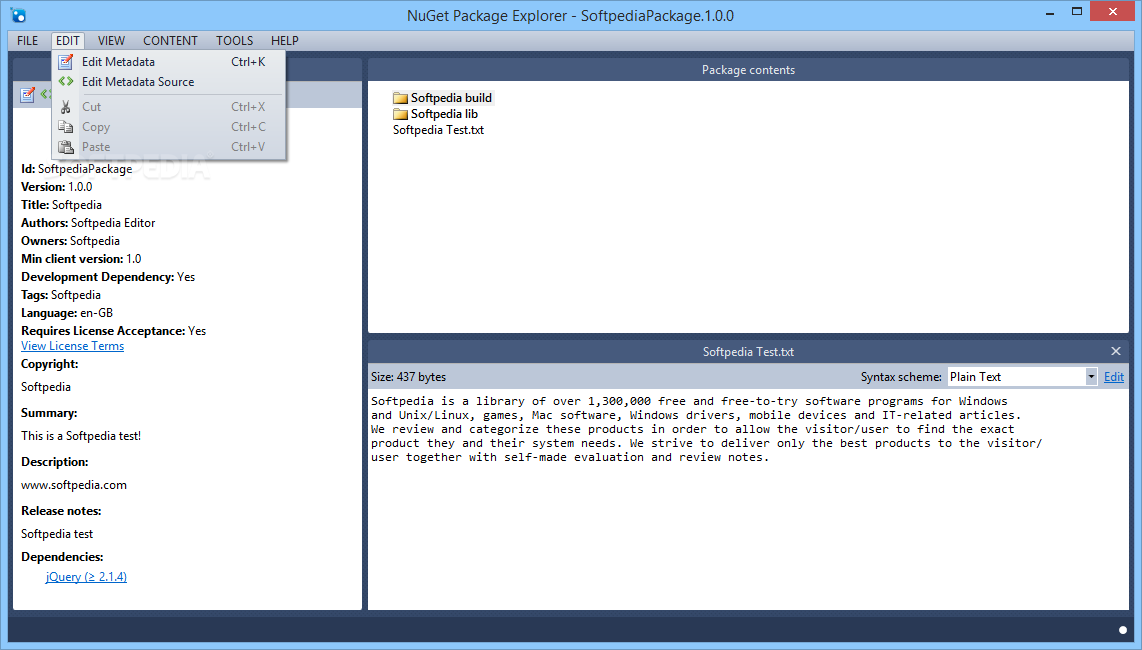The width and height of the screenshot is (1142, 650).
Task: Click the Edit Metadata menu entry icon
Action: [x=66, y=62]
